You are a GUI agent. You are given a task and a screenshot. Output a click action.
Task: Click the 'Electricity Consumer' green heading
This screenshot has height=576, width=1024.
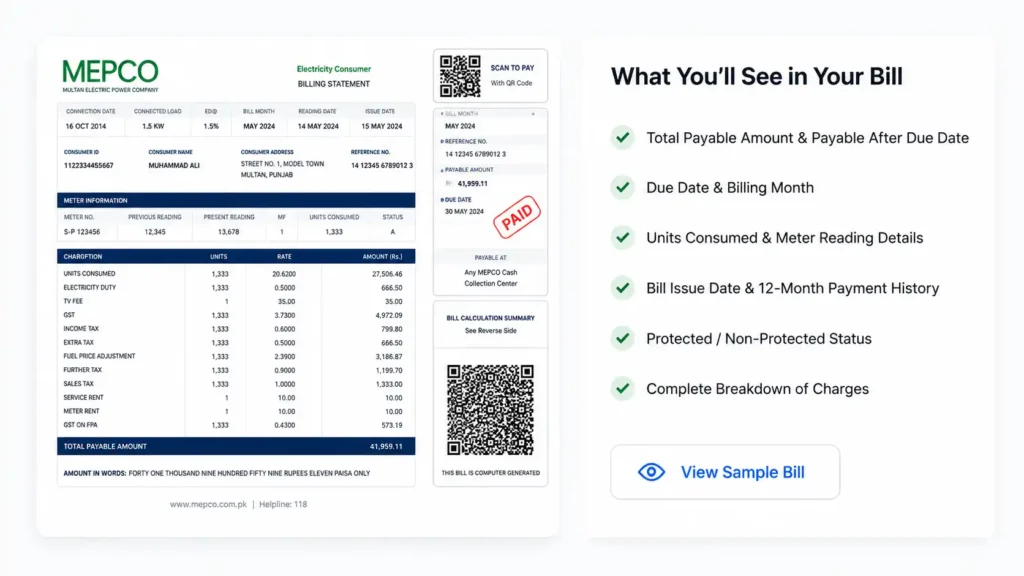334,69
